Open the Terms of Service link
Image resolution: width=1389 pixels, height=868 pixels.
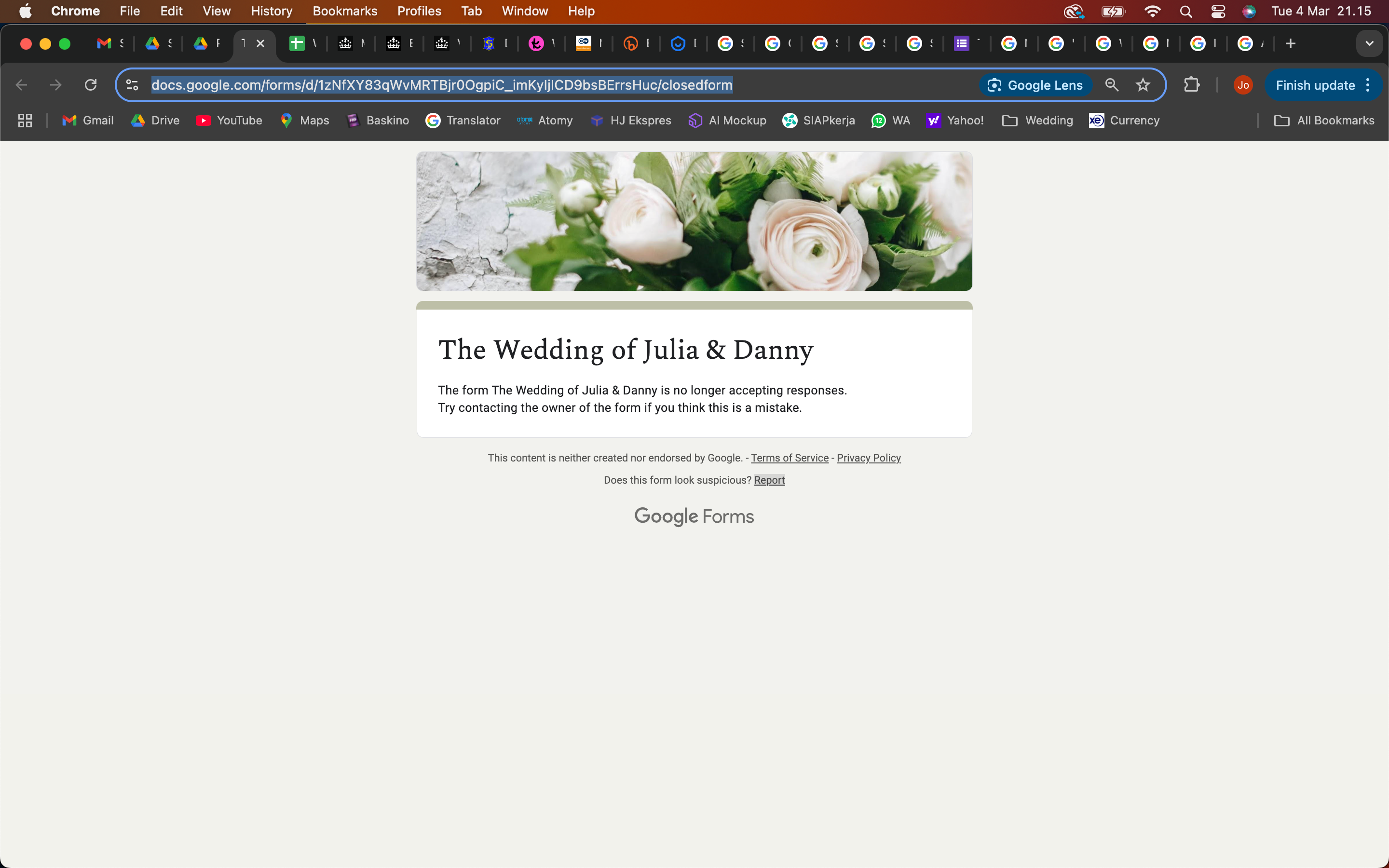(789, 458)
